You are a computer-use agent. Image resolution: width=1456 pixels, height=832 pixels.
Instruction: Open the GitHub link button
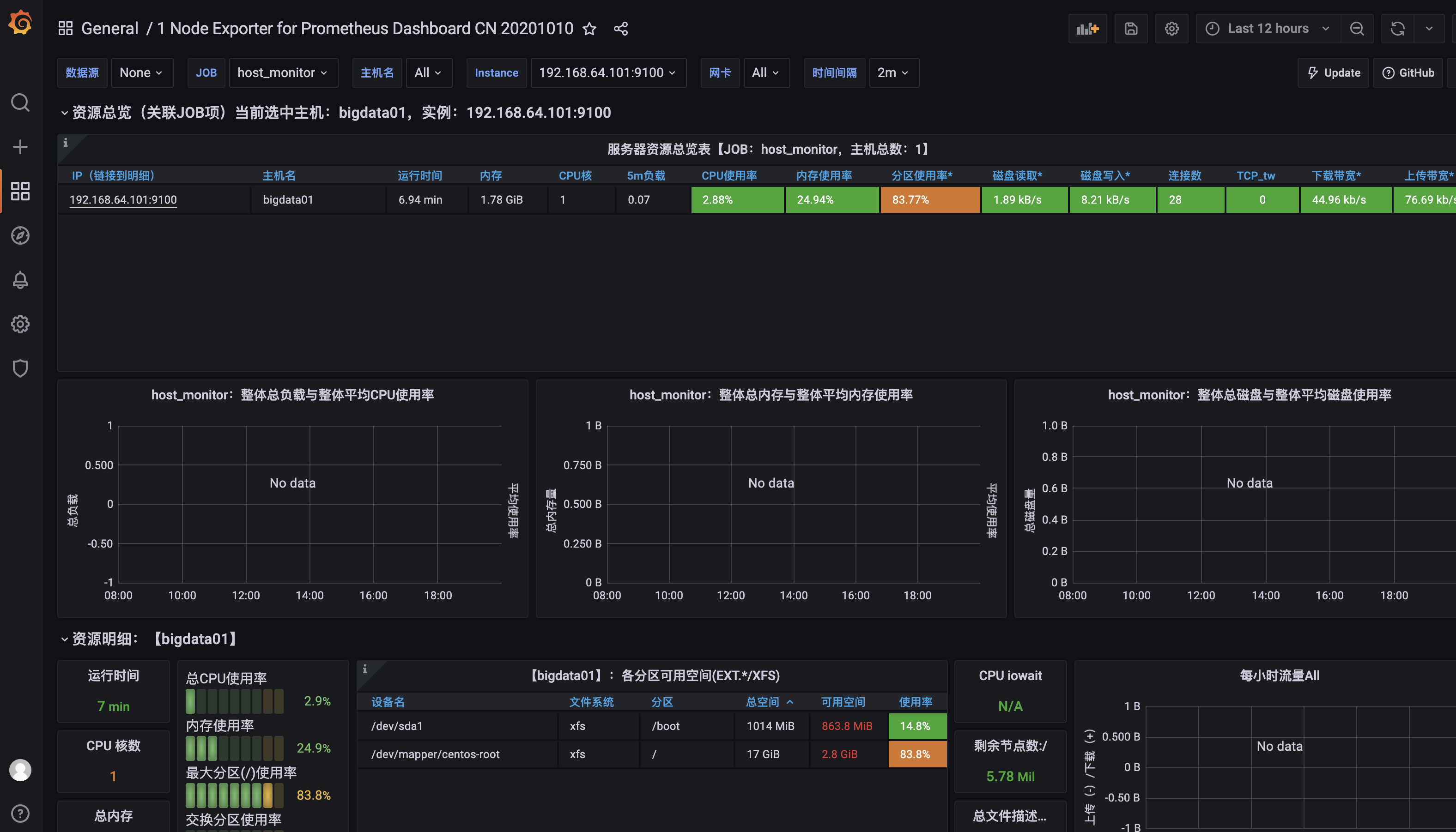pos(1407,72)
